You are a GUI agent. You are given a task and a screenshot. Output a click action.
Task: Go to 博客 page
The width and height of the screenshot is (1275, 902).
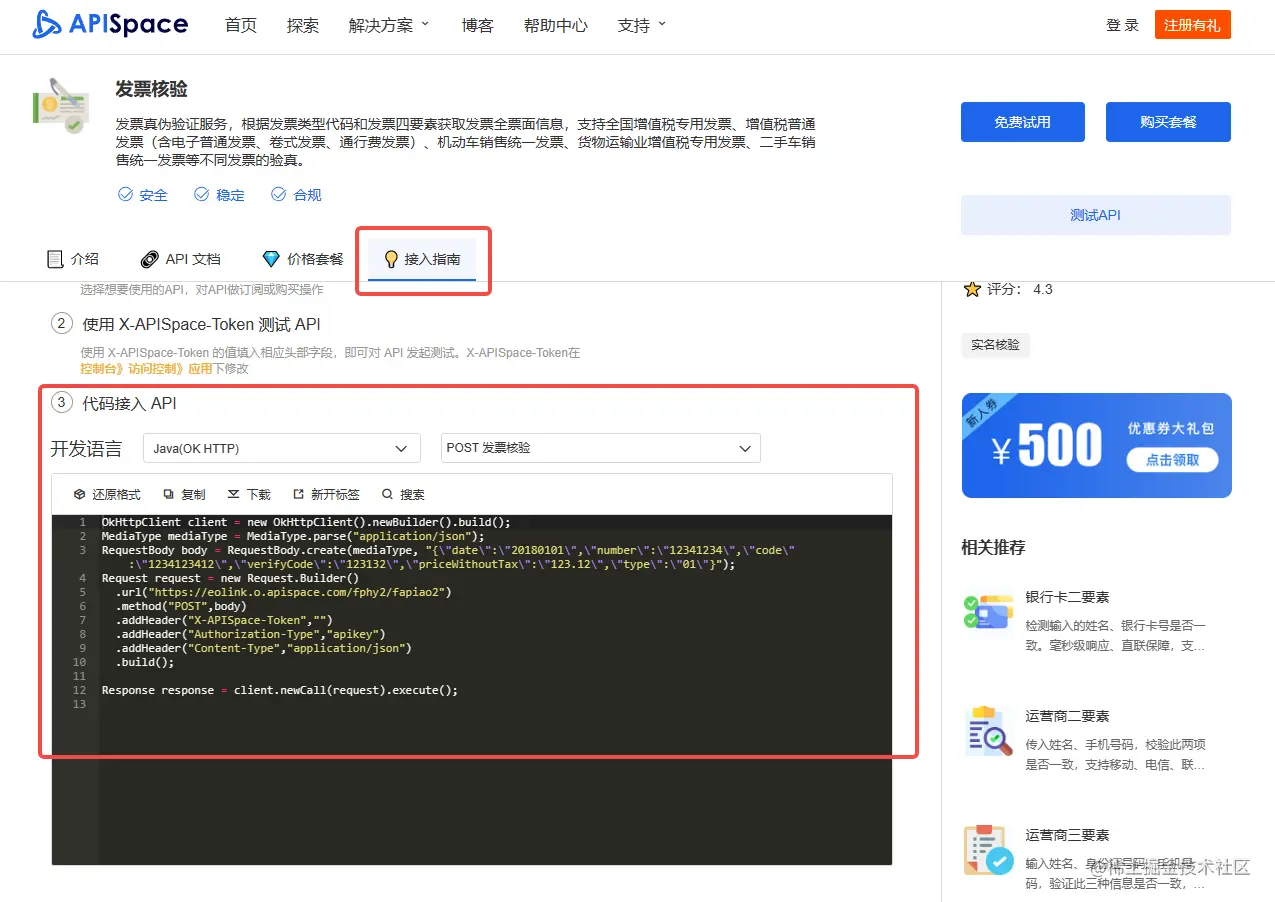pos(478,26)
